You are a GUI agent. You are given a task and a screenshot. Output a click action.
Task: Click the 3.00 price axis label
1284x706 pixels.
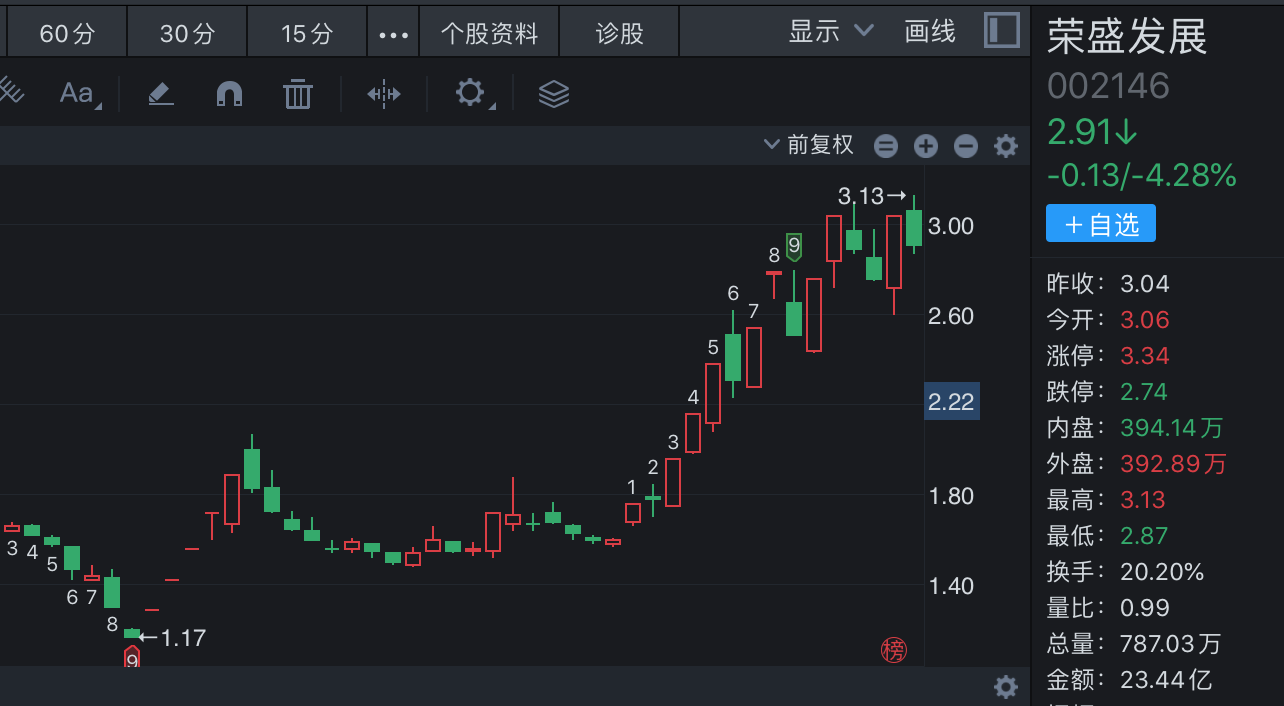951,226
